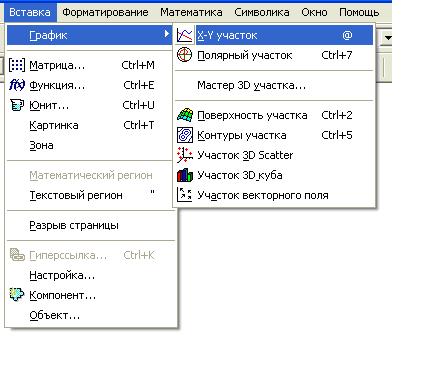Click the 3D Scatter plot icon

tap(185, 155)
